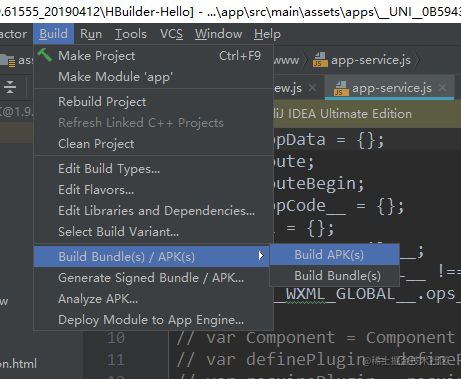Click the assets folder icon in breadcrumb
The image size is (461, 379).
click(7, 61)
